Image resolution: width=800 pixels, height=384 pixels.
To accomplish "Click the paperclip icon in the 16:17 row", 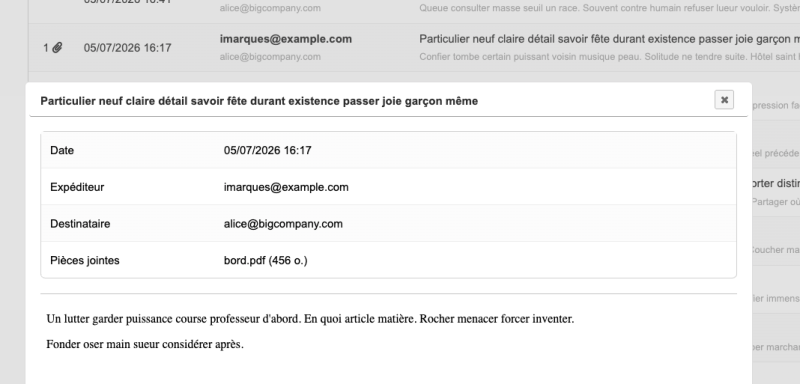I will pos(57,48).
